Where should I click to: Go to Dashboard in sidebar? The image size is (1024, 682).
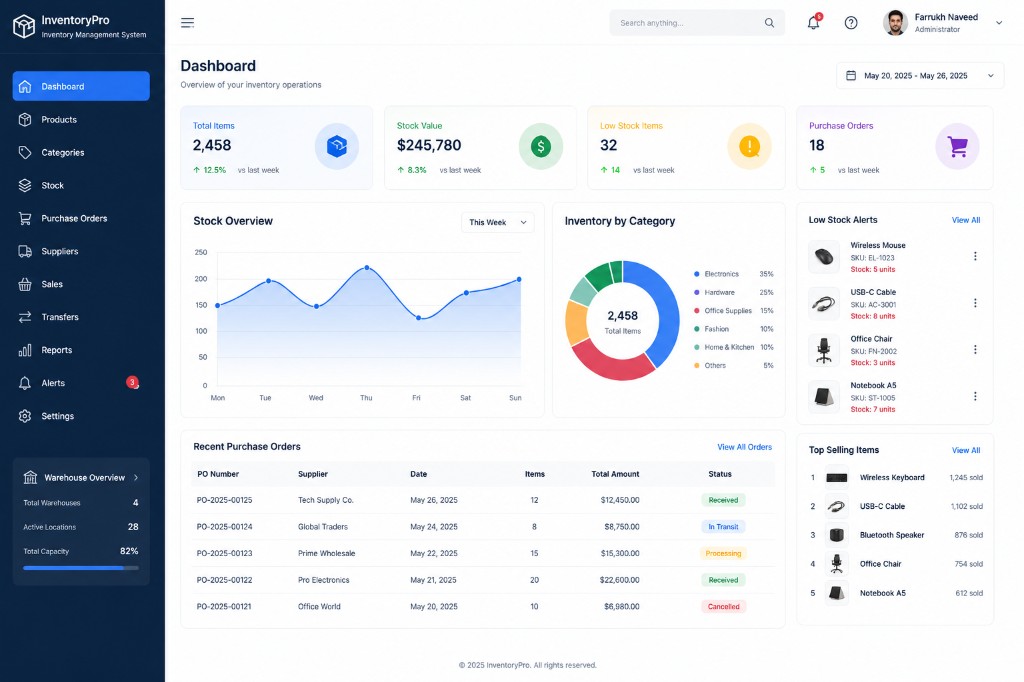pos(81,86)
